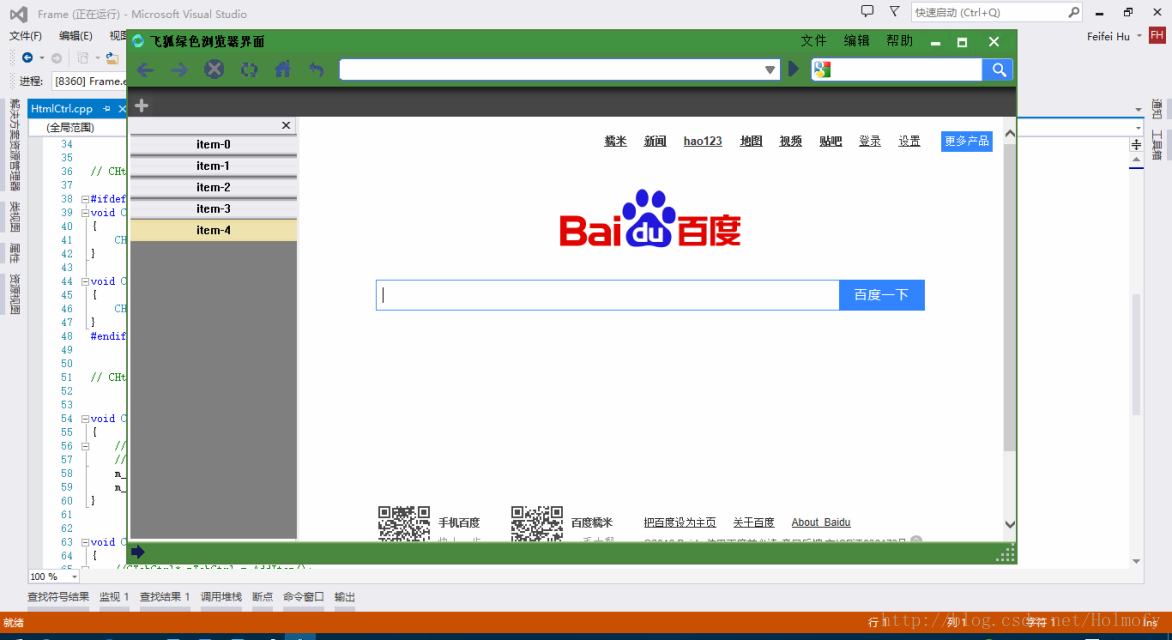Open the 监视 1 bottom tab
The image size is (1172, 640).
(114, 597)
